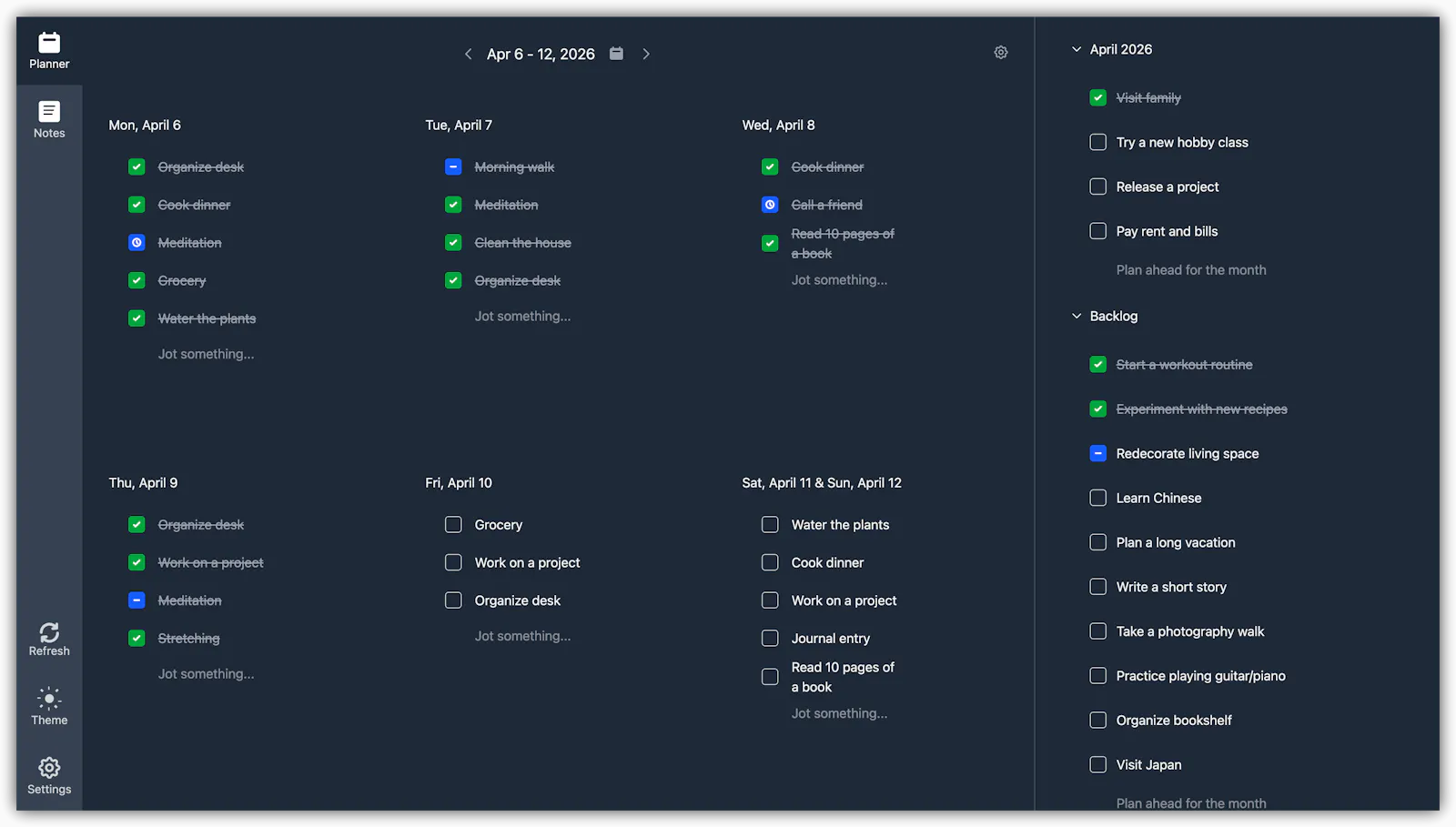1456x827 pixels.
Task: Click Jot something under Friday
Action: click(x=523, y=636)
